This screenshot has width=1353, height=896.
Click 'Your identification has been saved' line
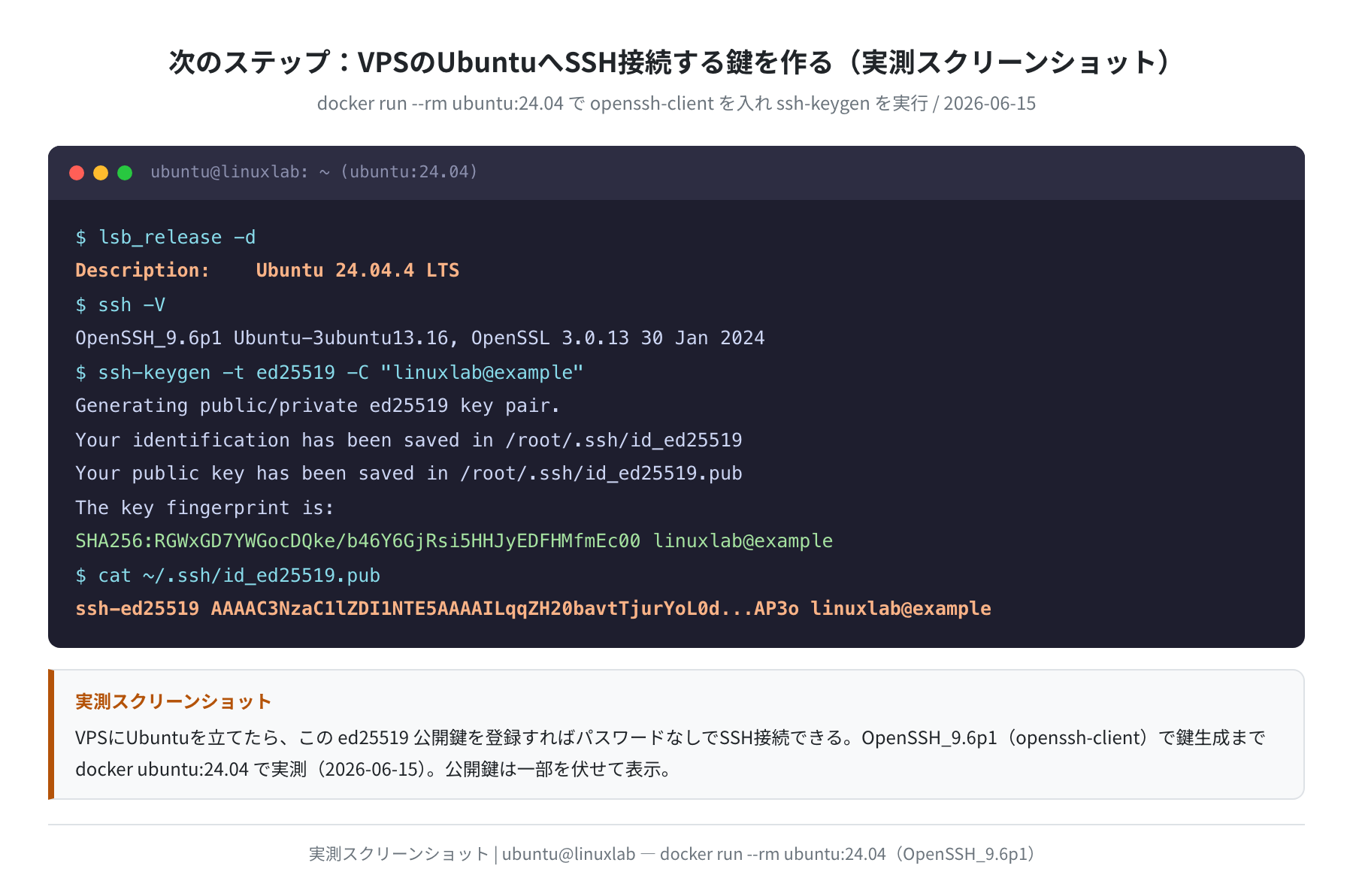(x=409, y=440)
